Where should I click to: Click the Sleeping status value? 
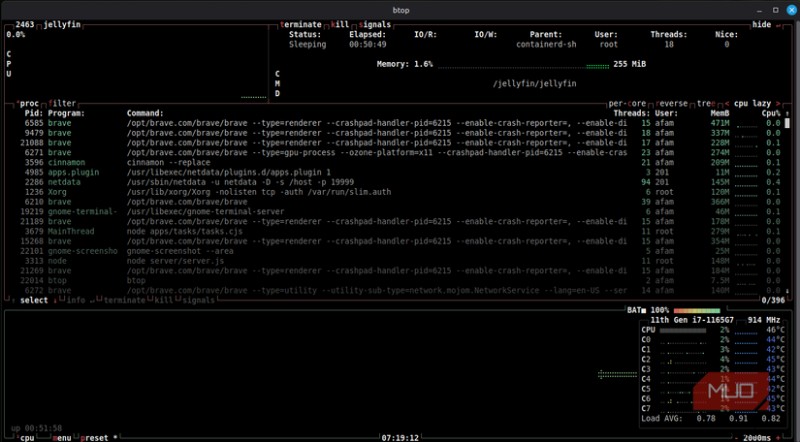tap(308, 44)
